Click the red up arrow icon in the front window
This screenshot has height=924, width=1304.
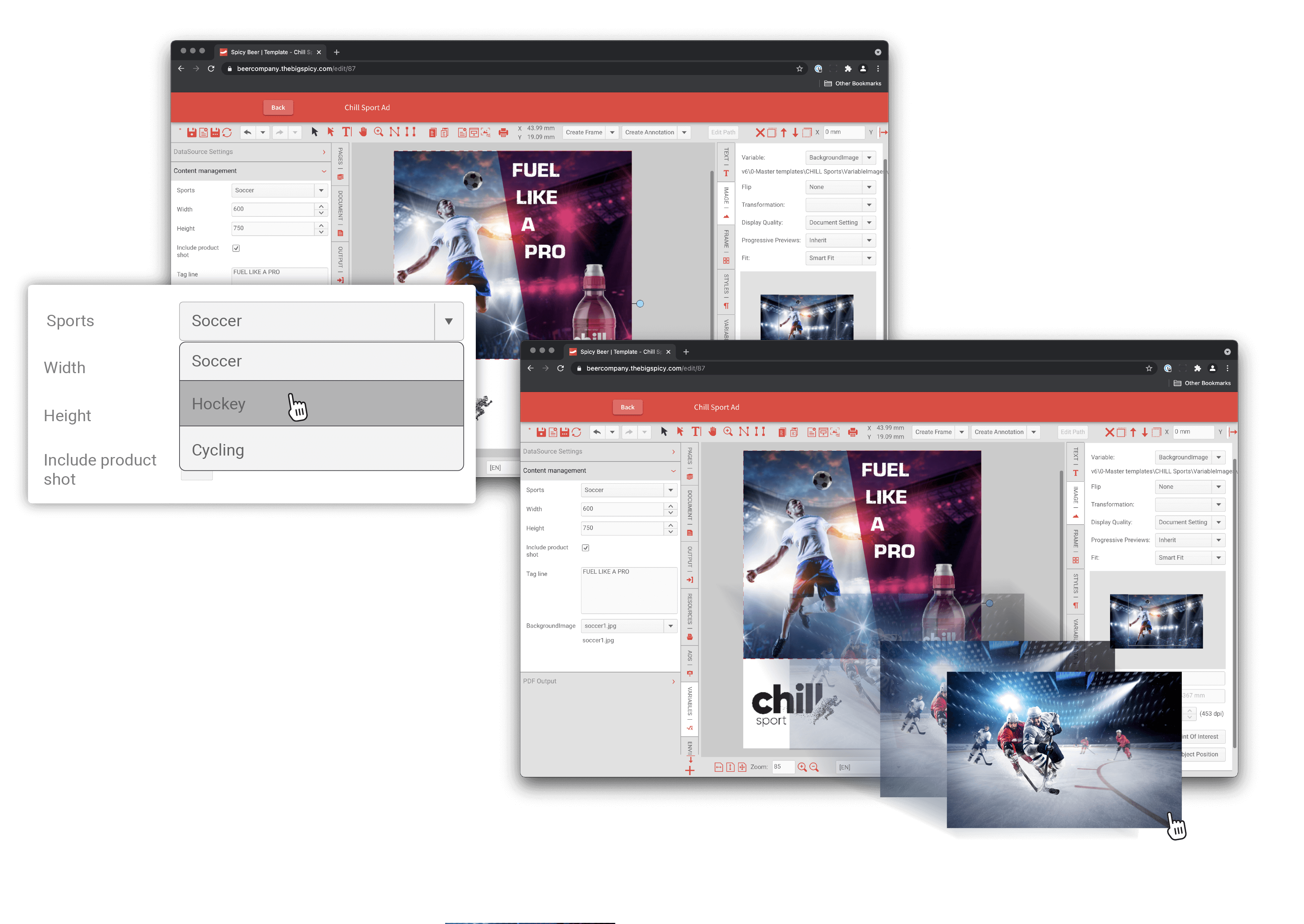point(1133,432)
